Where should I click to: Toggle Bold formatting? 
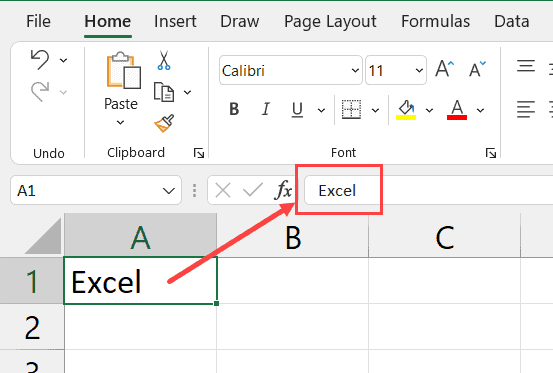pyautogui.click(x=234, y=109)
